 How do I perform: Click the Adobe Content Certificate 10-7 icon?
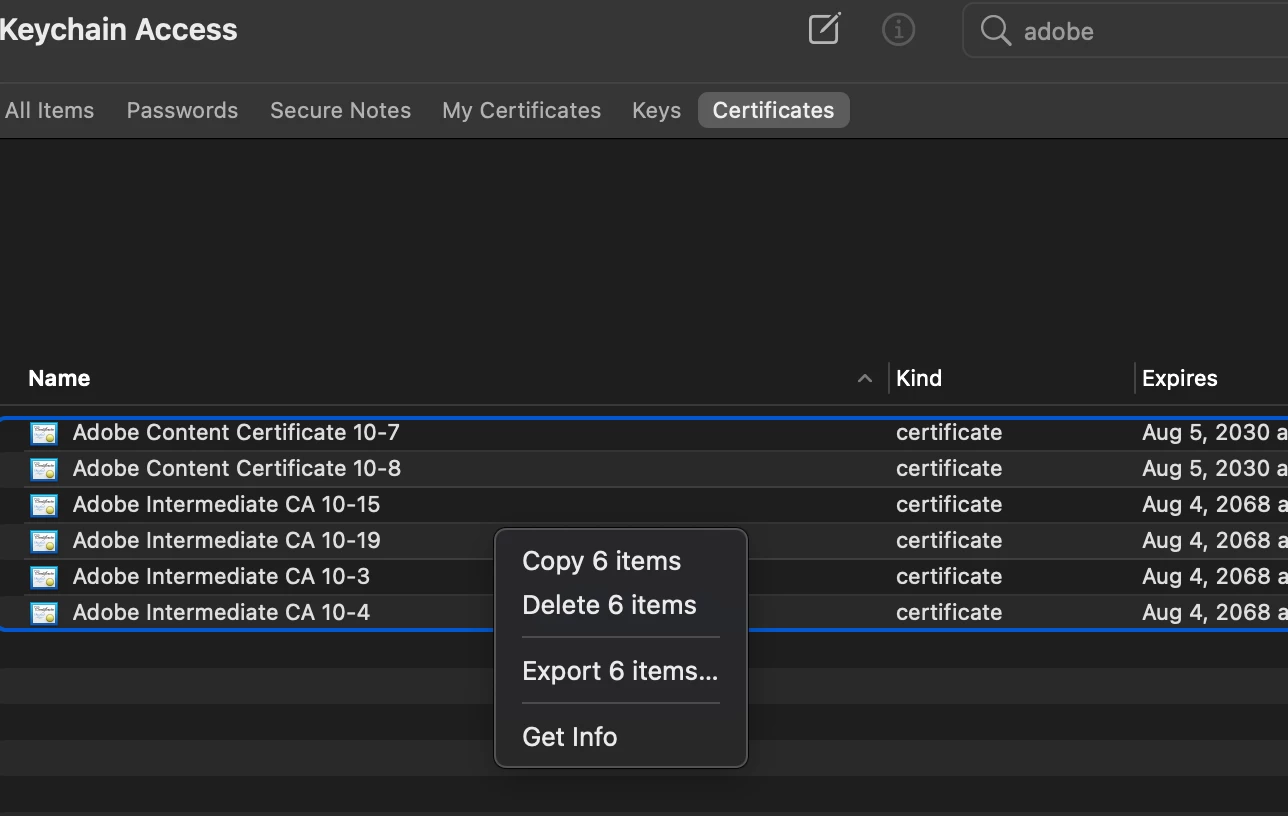[x=44, y=433]
